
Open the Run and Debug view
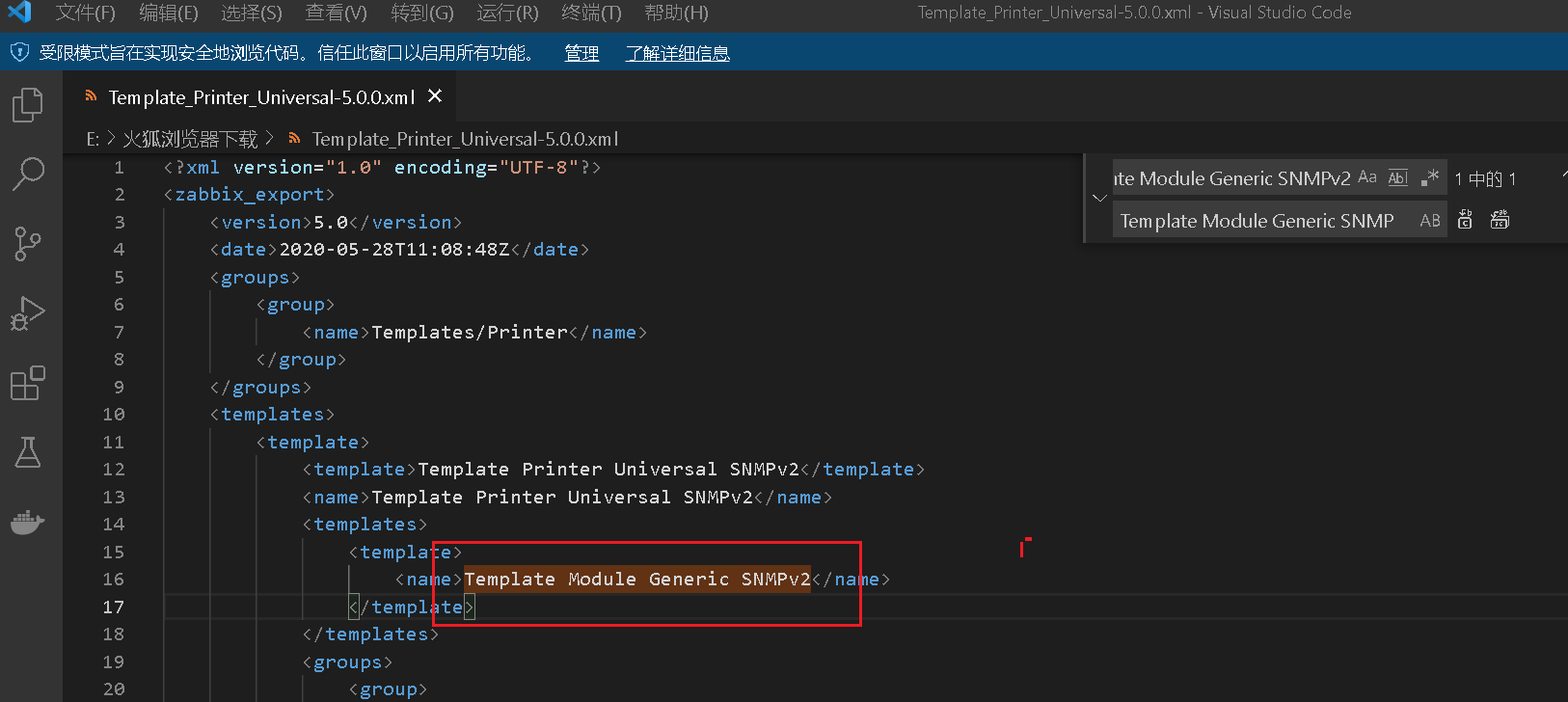tap(28, 313)
